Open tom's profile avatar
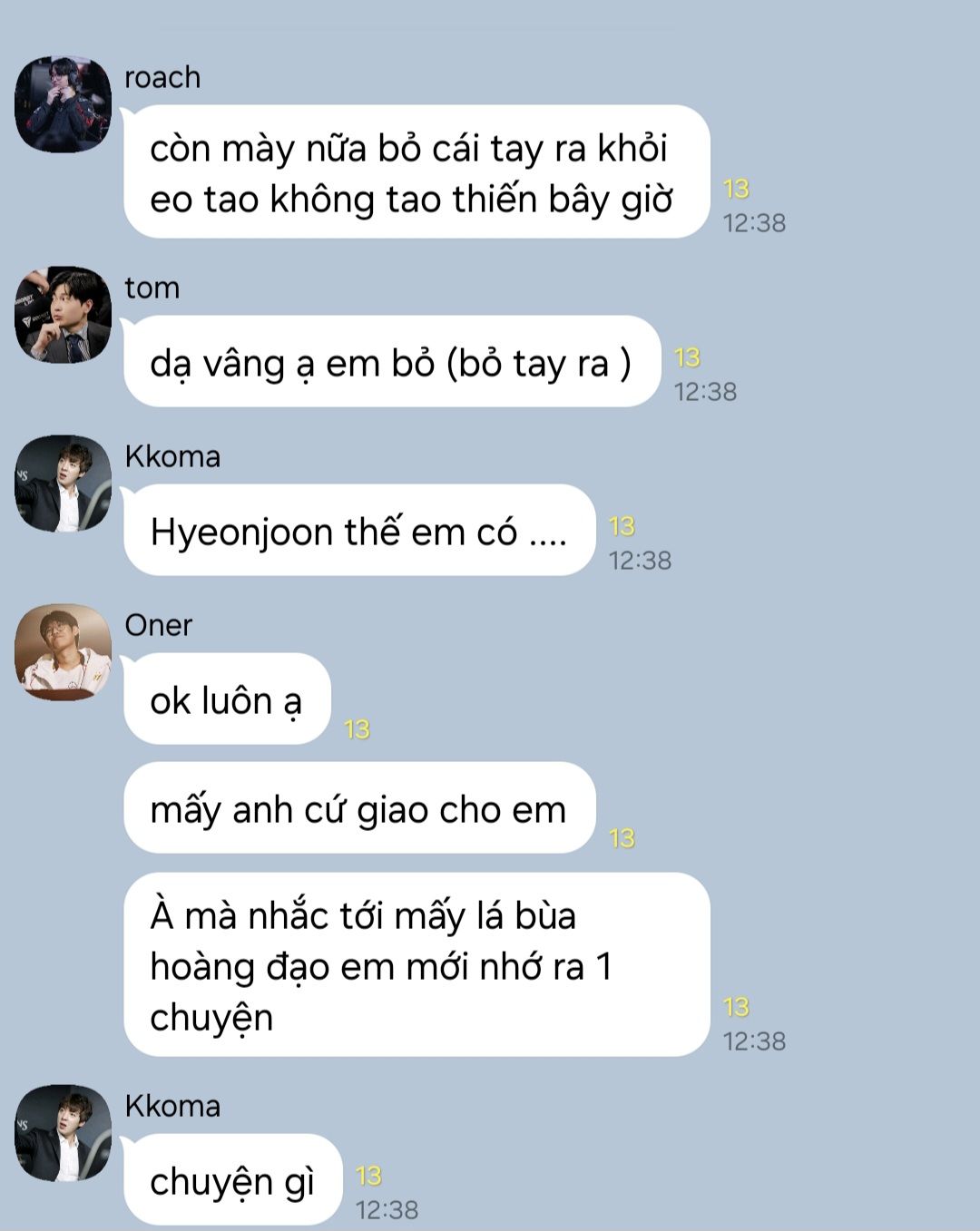Image resolution: width=980 pixels, height=1231 pixels. [63, 315]
